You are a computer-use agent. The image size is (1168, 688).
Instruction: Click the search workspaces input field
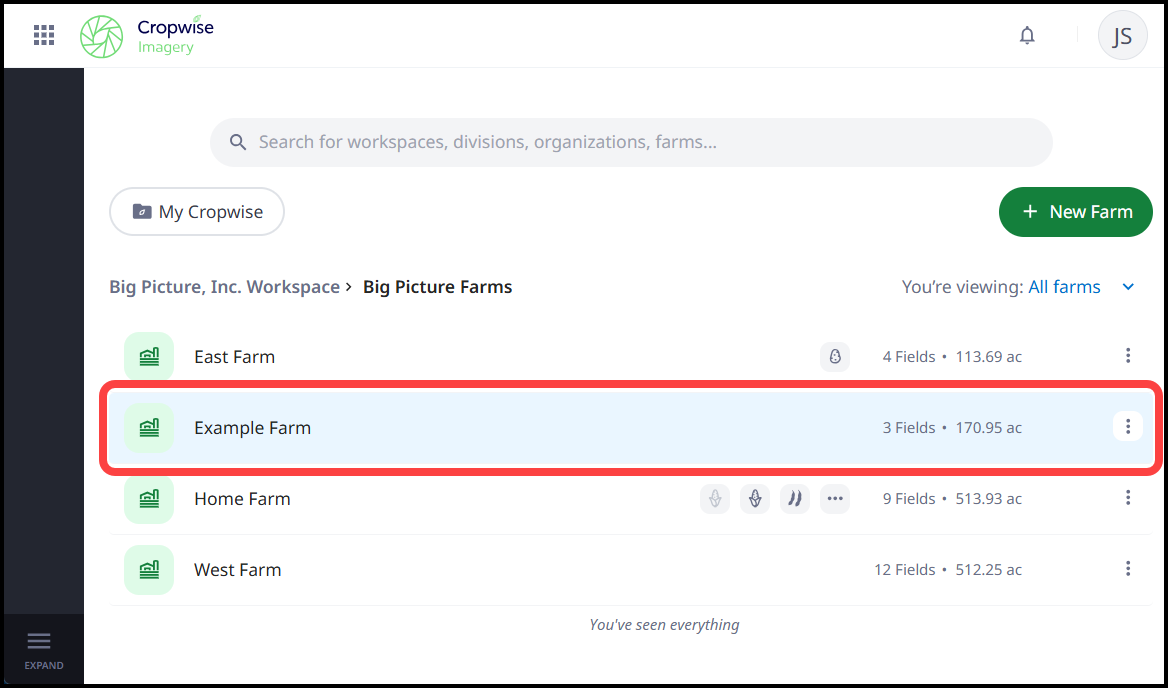pyautogui.click(x=630, y=142)
